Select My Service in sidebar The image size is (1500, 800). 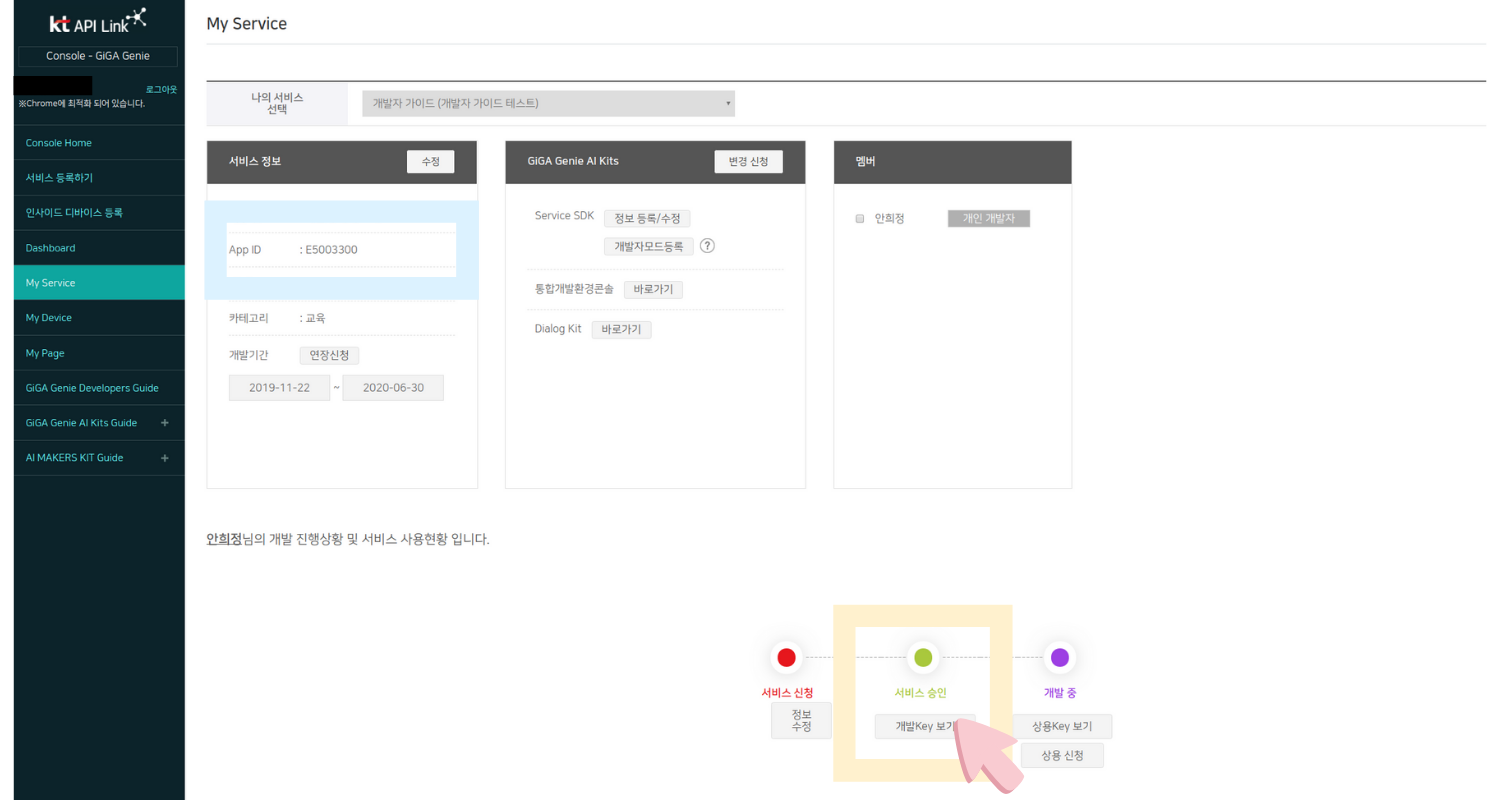pyautogui.click(x=99, y=283)
